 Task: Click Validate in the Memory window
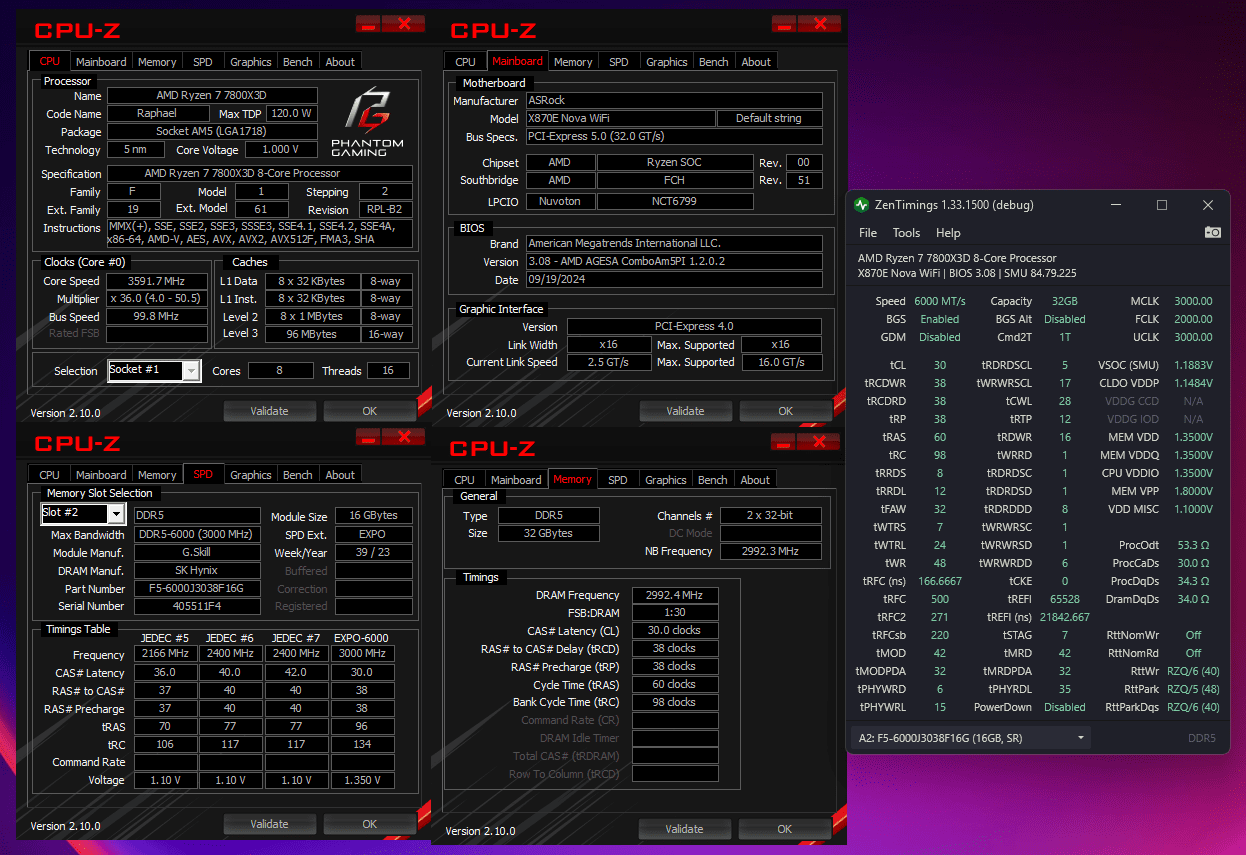[x=684, y=829]
